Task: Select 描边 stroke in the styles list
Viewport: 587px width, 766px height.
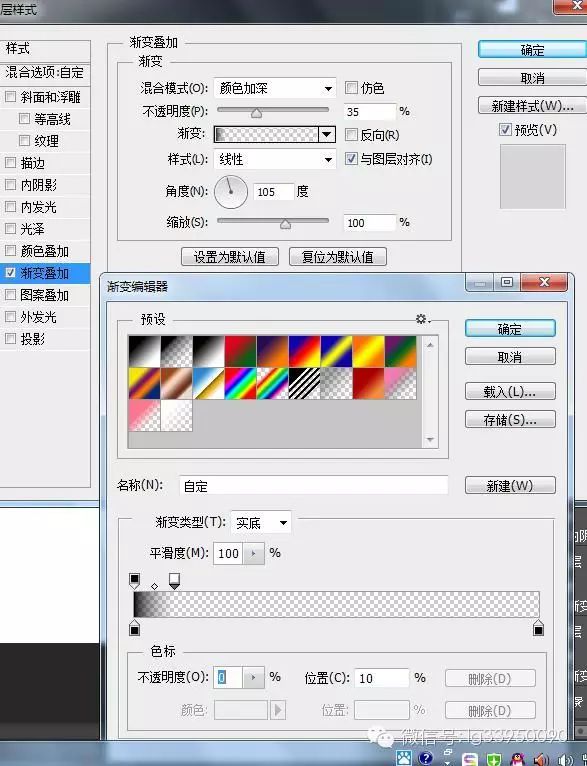Action: coord(33,163)
